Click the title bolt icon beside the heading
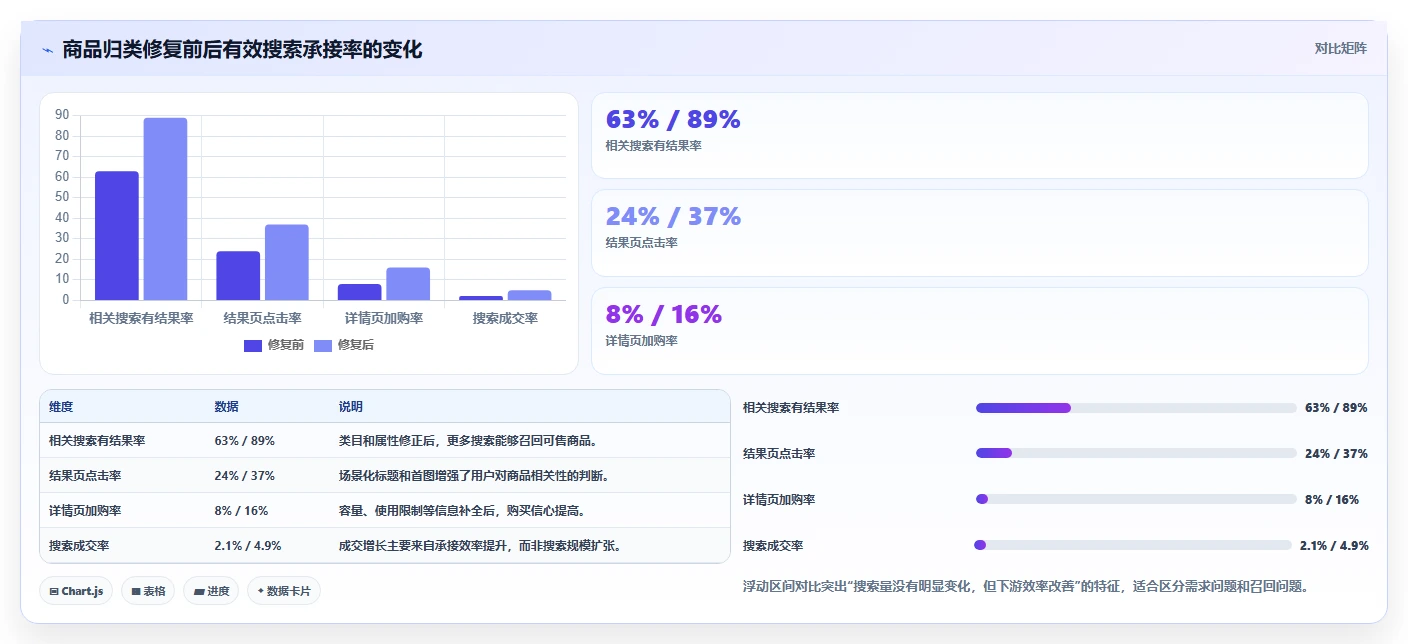 (48, 49)
